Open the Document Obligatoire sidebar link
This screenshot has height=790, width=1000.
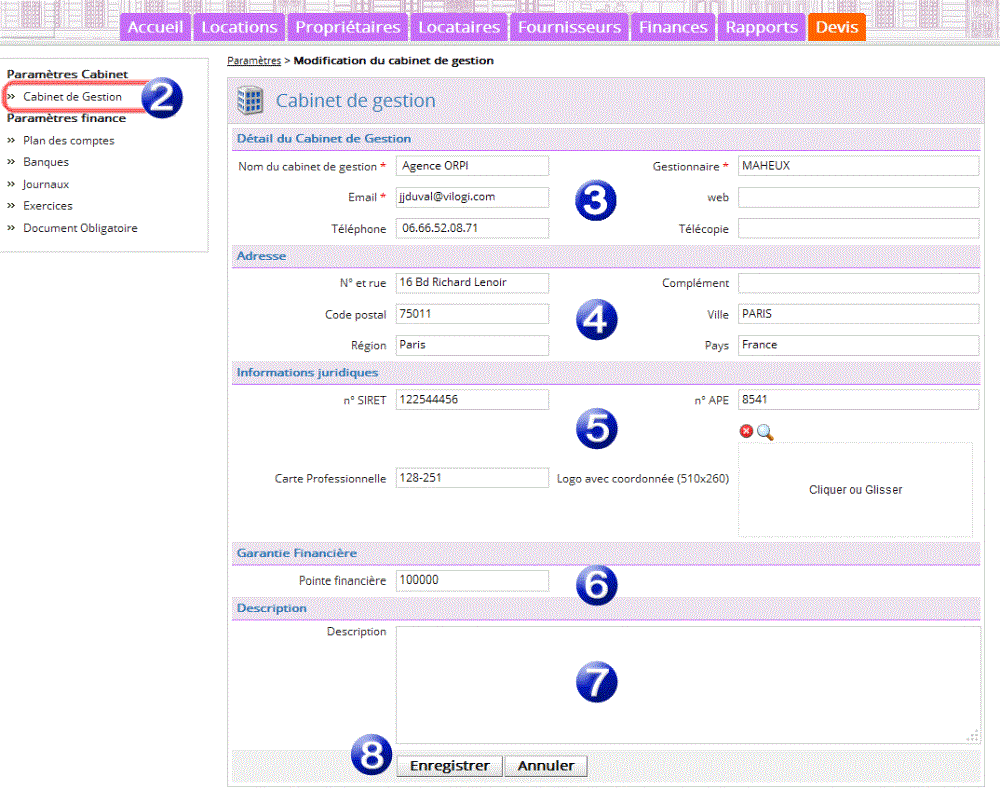coord(80,228)
